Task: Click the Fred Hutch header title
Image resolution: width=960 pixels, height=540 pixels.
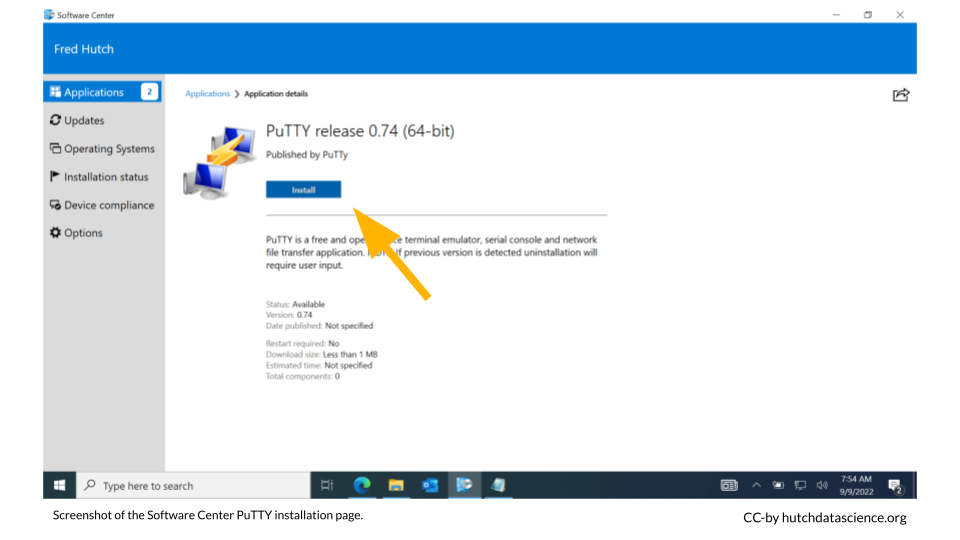Action: coord(84,49)
